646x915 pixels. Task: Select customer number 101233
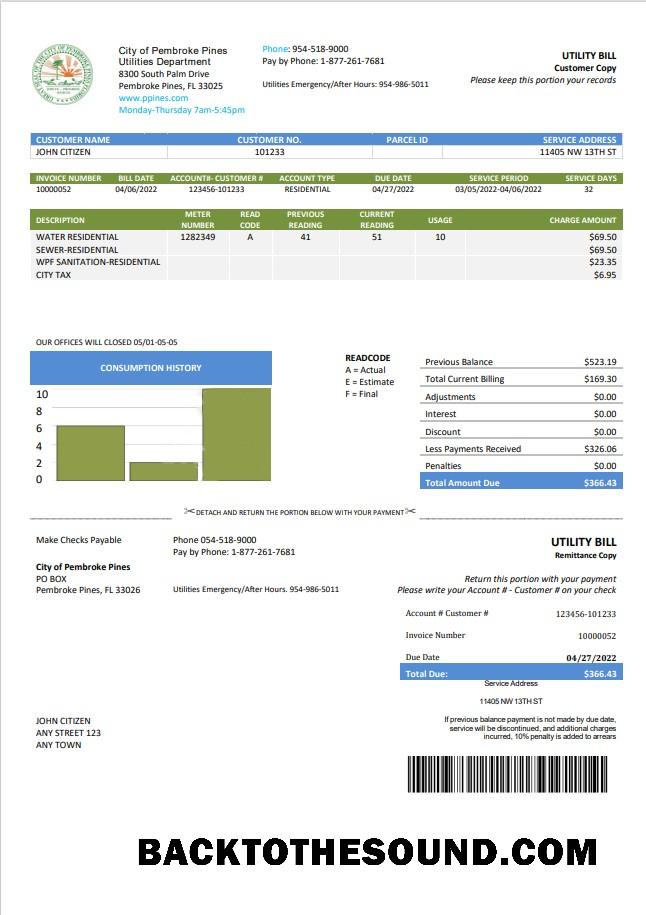pyautogui.click(x=270, y=152)
